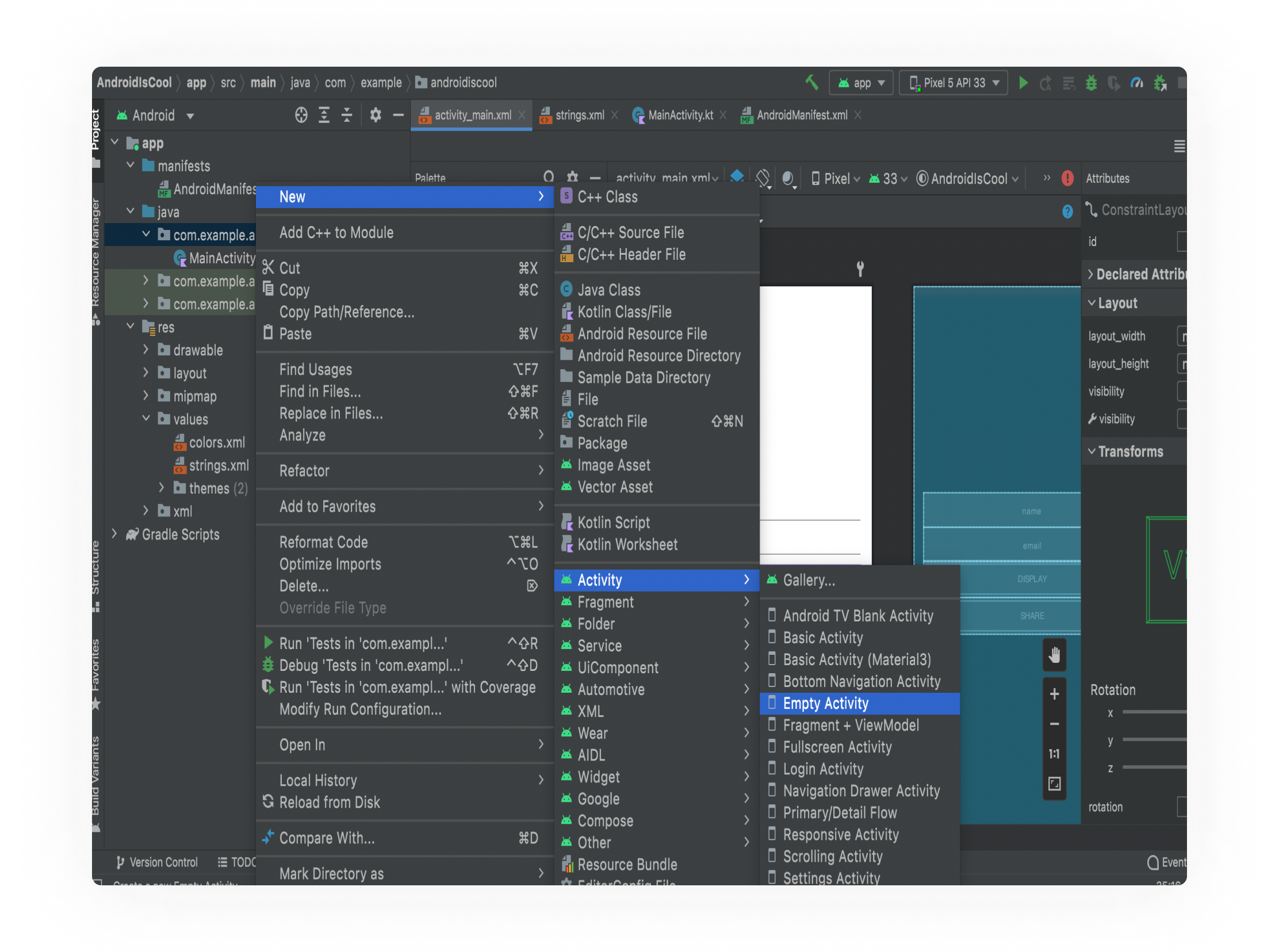The width and height of the screenshot is (1279, 952).
Task: Zoom out with the minus icon
Action: tap(1054, 724)
